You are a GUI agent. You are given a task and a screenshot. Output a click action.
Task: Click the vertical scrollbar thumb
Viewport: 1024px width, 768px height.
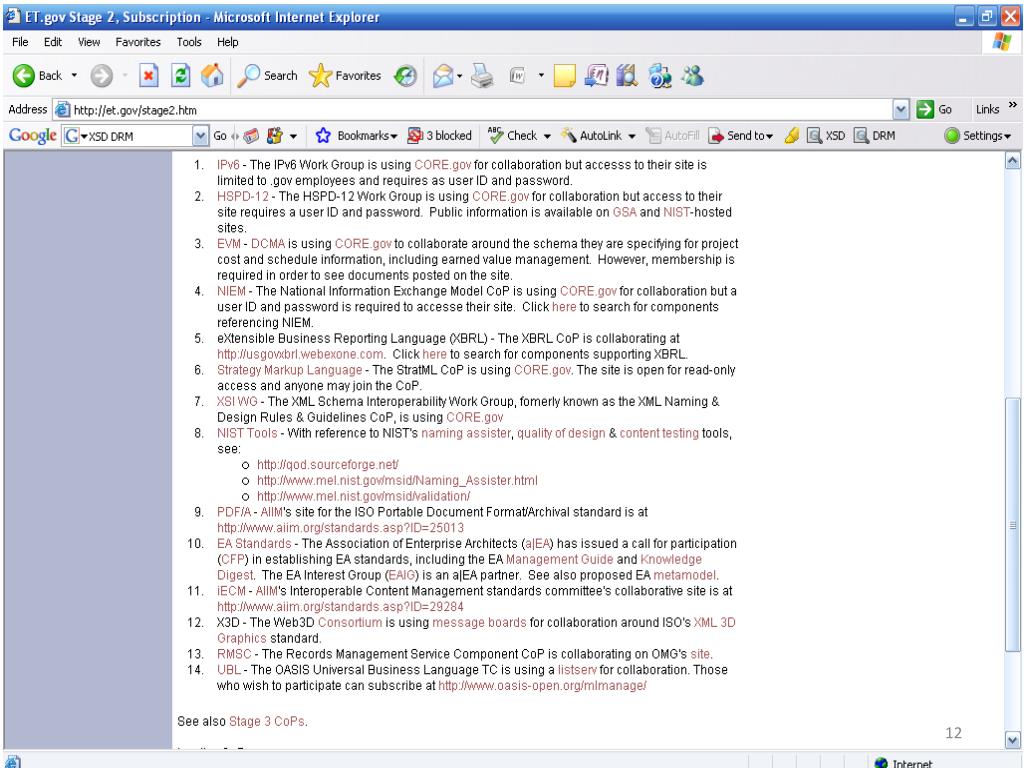click(x=1012, y=524)
